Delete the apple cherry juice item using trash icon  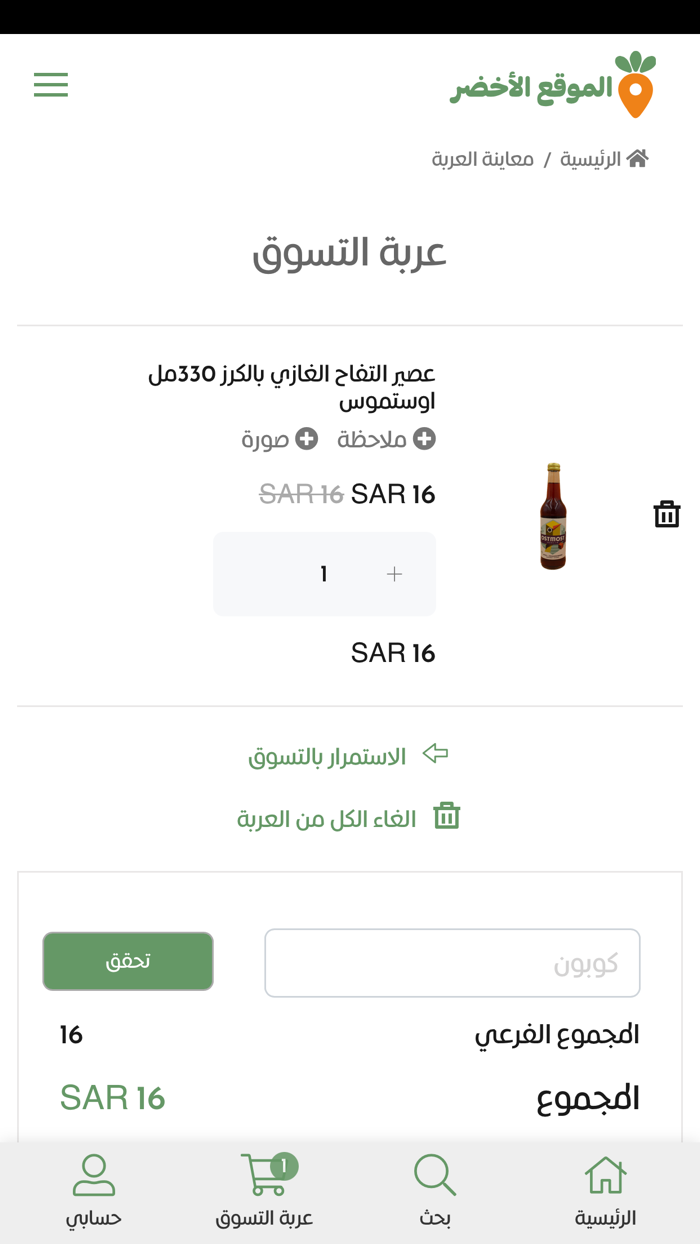click(666, 513)
